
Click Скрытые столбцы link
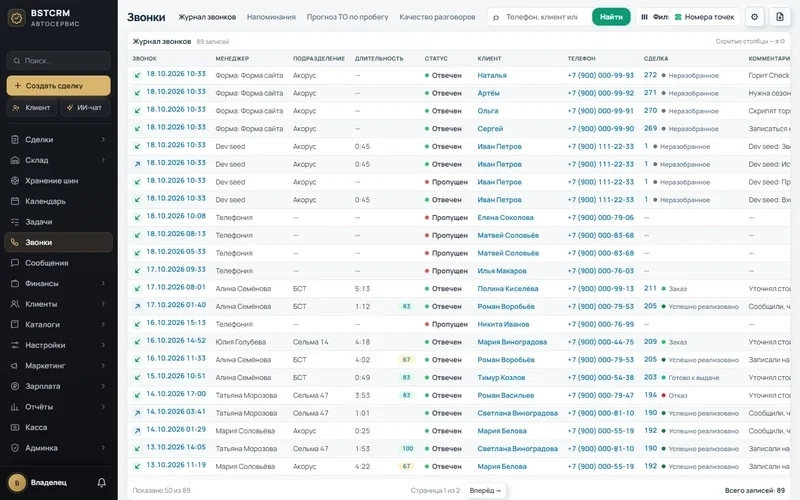click(x=750, y=41)
